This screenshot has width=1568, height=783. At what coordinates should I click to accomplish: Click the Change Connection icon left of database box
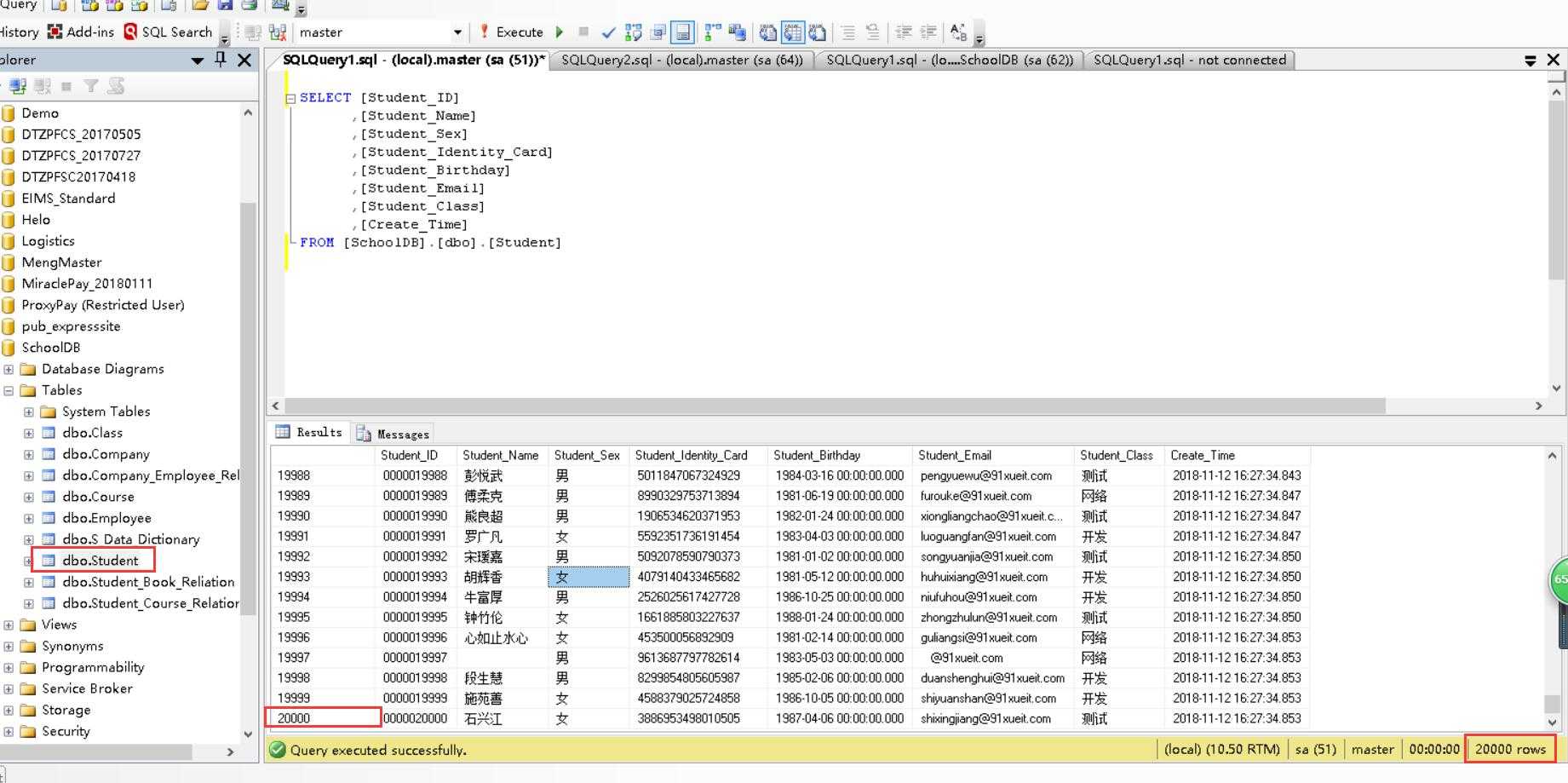point(278,32)
